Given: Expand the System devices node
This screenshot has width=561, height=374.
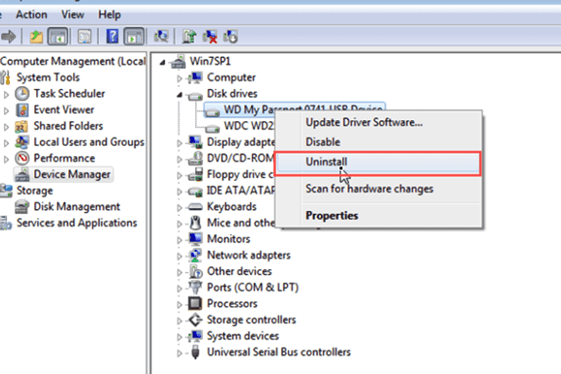Looking at the screenshot, I should pos(180,337).
